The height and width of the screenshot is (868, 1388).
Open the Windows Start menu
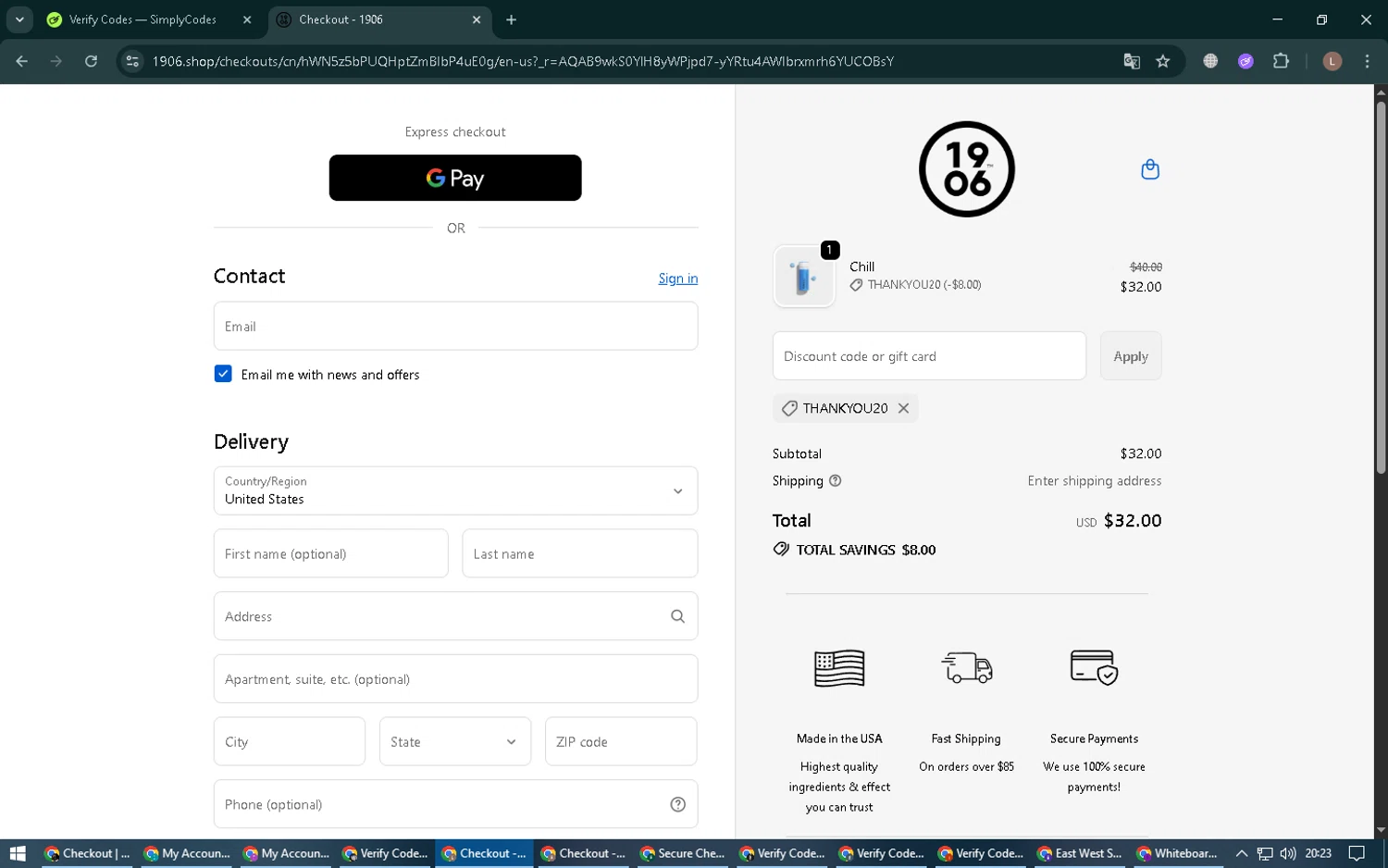pyautogui.click(x=17, y=853)
